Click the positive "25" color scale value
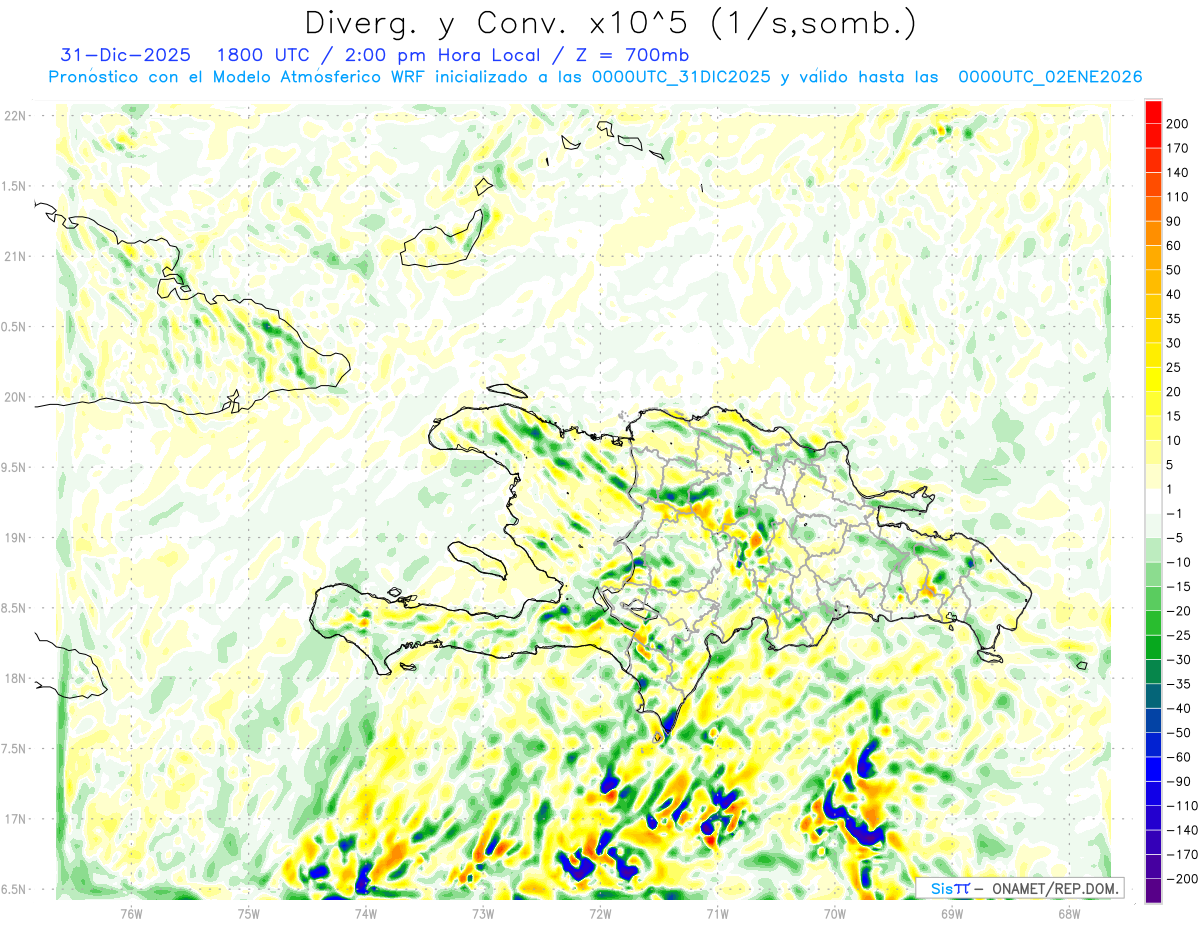 coord(1174,368)
